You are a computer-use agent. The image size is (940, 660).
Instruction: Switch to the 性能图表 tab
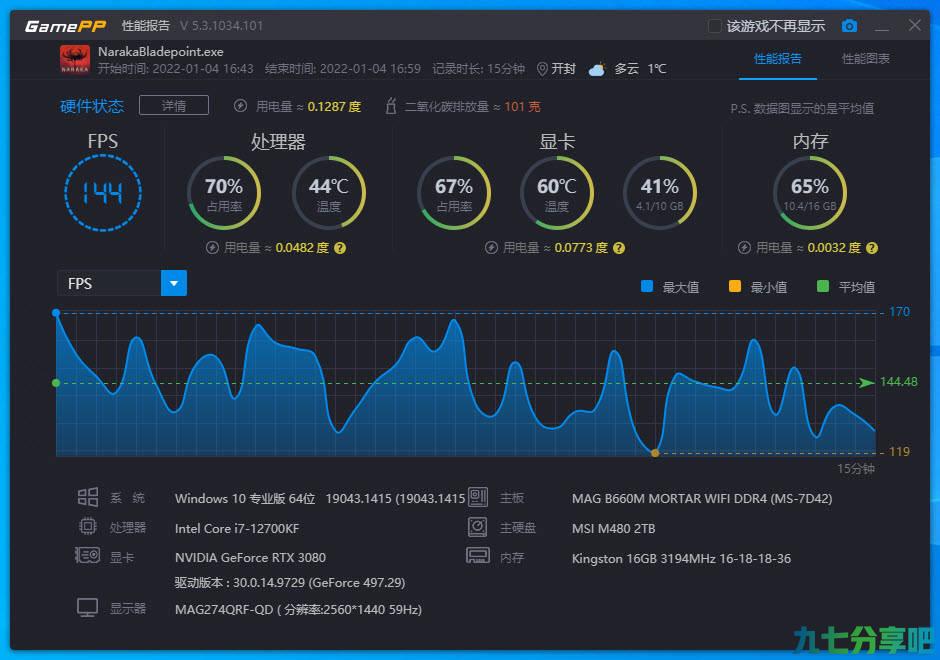tap(866, 59)
